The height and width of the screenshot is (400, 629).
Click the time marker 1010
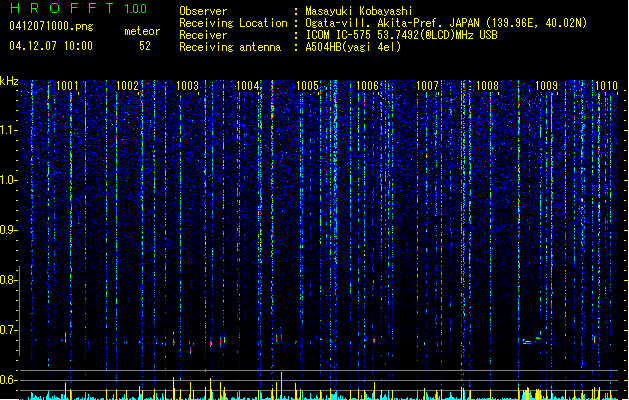606,86
